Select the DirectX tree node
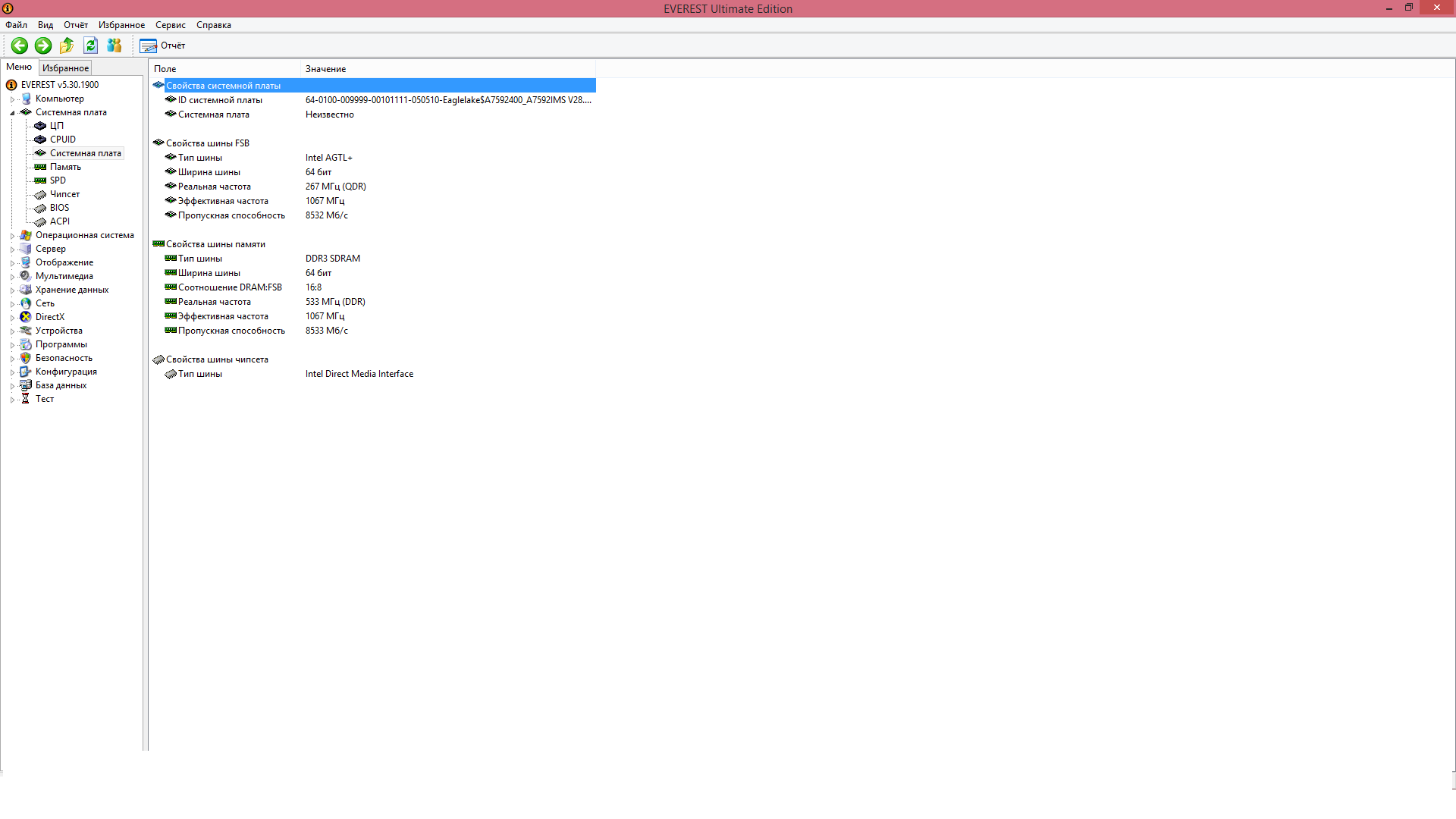Image resolution: width=1456 pixels, height=819 pixels. (49, 317)
